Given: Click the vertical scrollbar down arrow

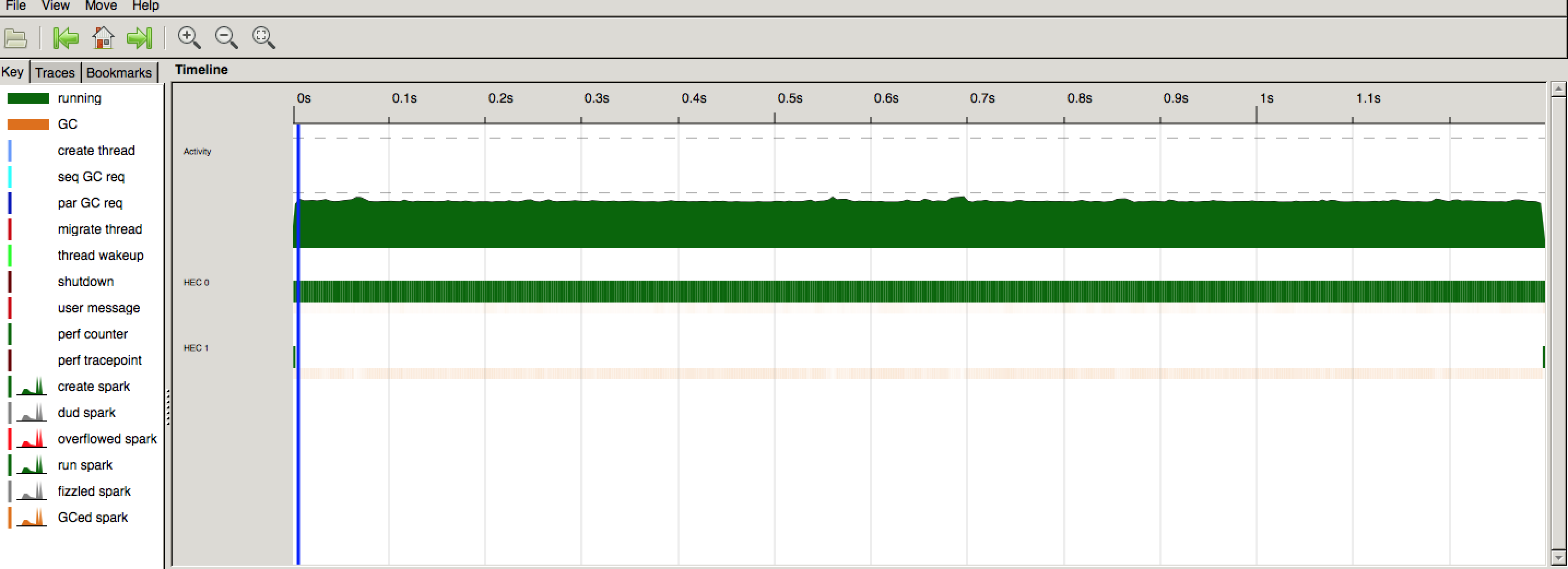Looking at the screenshot, I should (x=1558, y=558).
